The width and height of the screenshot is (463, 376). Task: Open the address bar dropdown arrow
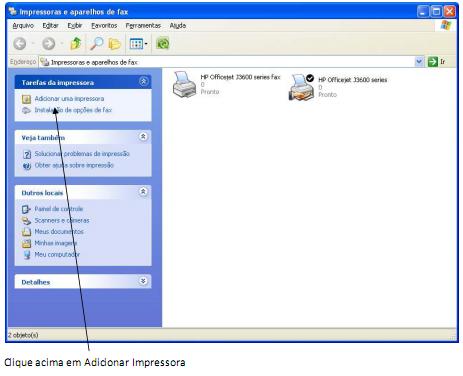[x=419, y=62]
